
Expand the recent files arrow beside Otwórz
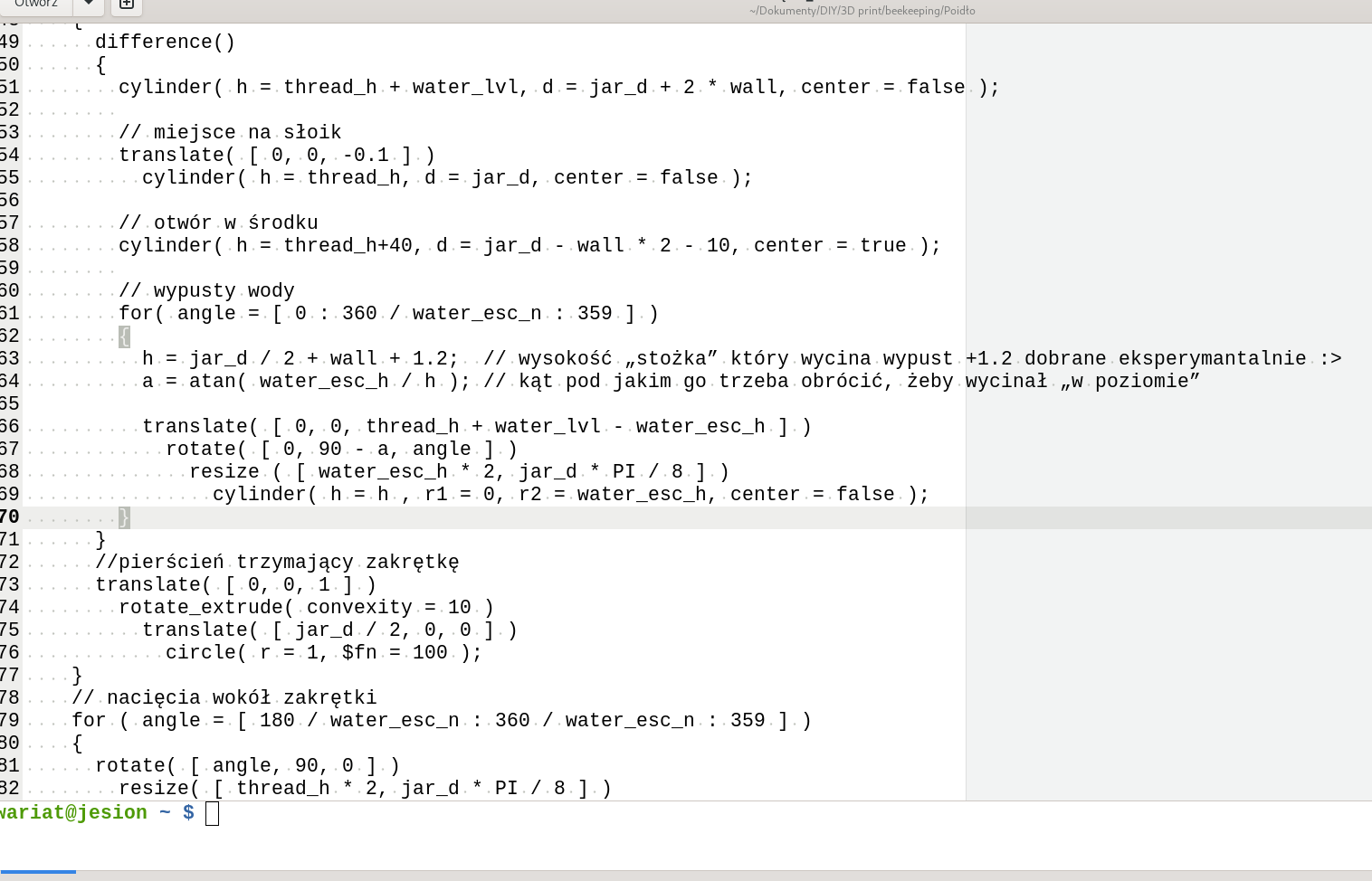89,5
